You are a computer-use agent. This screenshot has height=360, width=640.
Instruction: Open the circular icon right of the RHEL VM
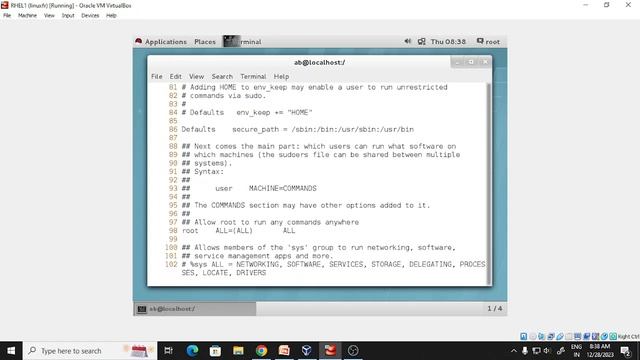pos(353,351)
